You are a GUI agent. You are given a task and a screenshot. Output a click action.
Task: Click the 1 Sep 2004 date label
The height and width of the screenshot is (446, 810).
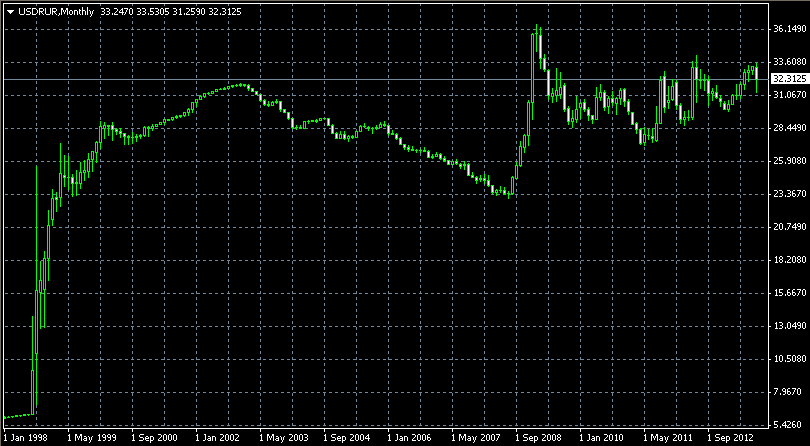point(347,438)
